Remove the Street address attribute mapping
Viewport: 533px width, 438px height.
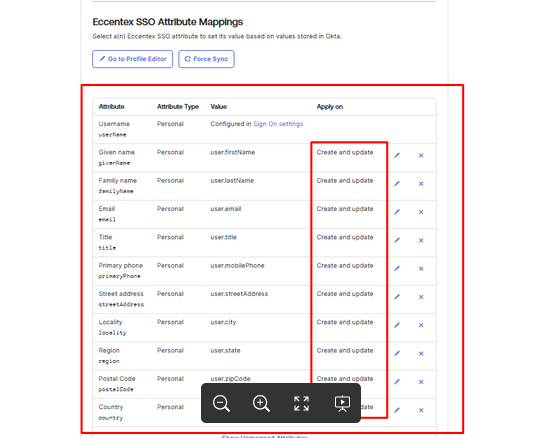click(421, 297)
